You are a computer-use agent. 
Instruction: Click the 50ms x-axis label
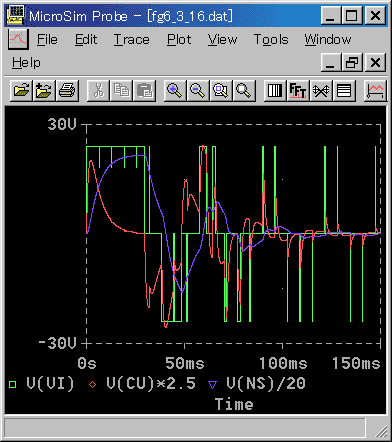185,363
